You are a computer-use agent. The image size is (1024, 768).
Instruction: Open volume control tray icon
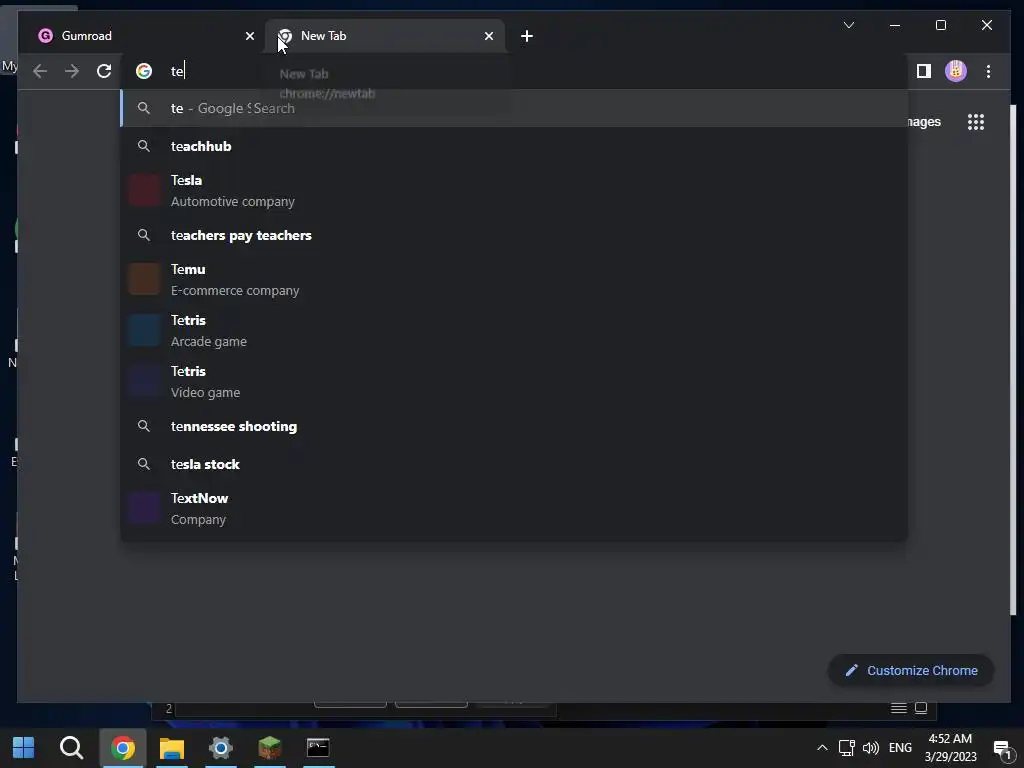pyautogui.click(x=871, y=748)
